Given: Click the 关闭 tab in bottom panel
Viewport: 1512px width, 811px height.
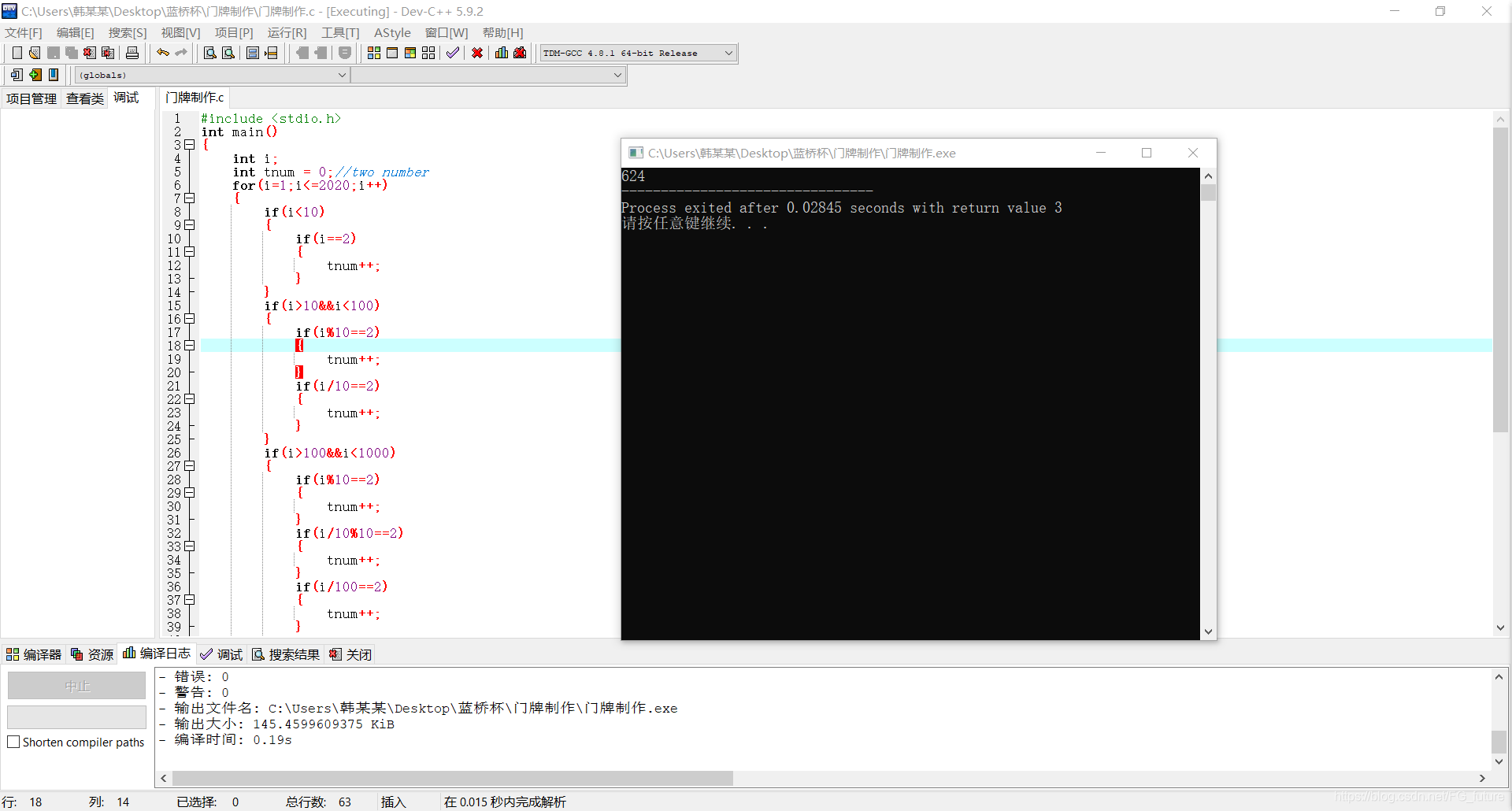Looking at the screenshot, I should pyautogui.click(x=350, y=654).
